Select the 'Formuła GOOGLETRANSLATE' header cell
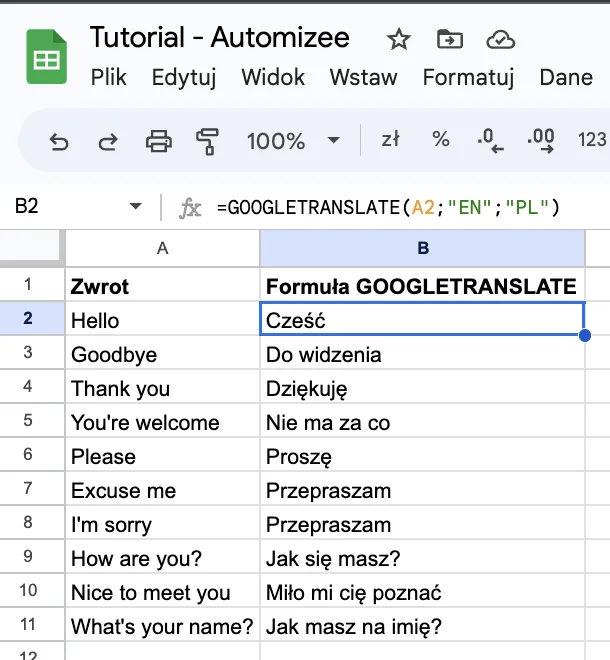The width and height of the screenshot is (610, 660). click(423, 285)
